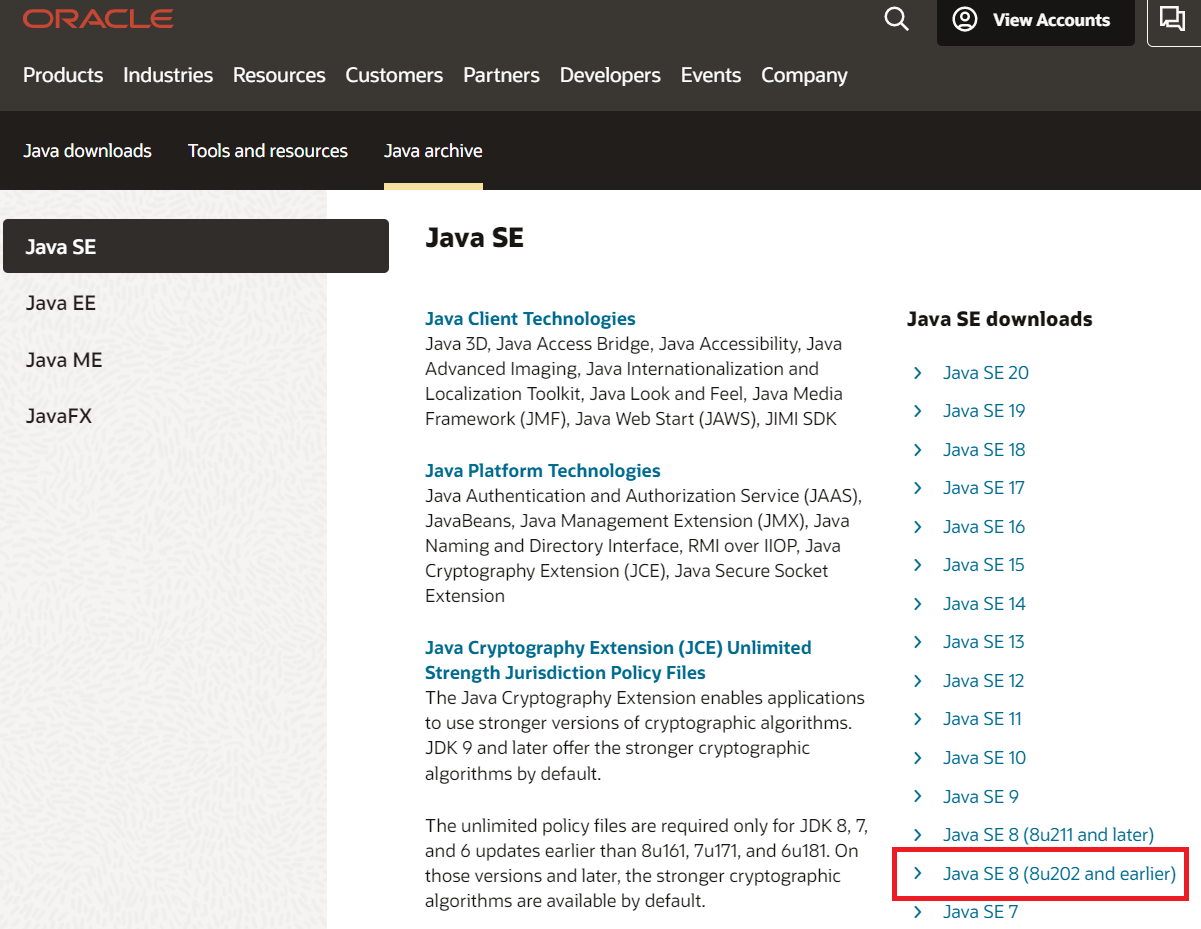This screenshot has height=929, width=1201.
Task: Click the chevron beside Java SE 10
Action: [917, 758]
